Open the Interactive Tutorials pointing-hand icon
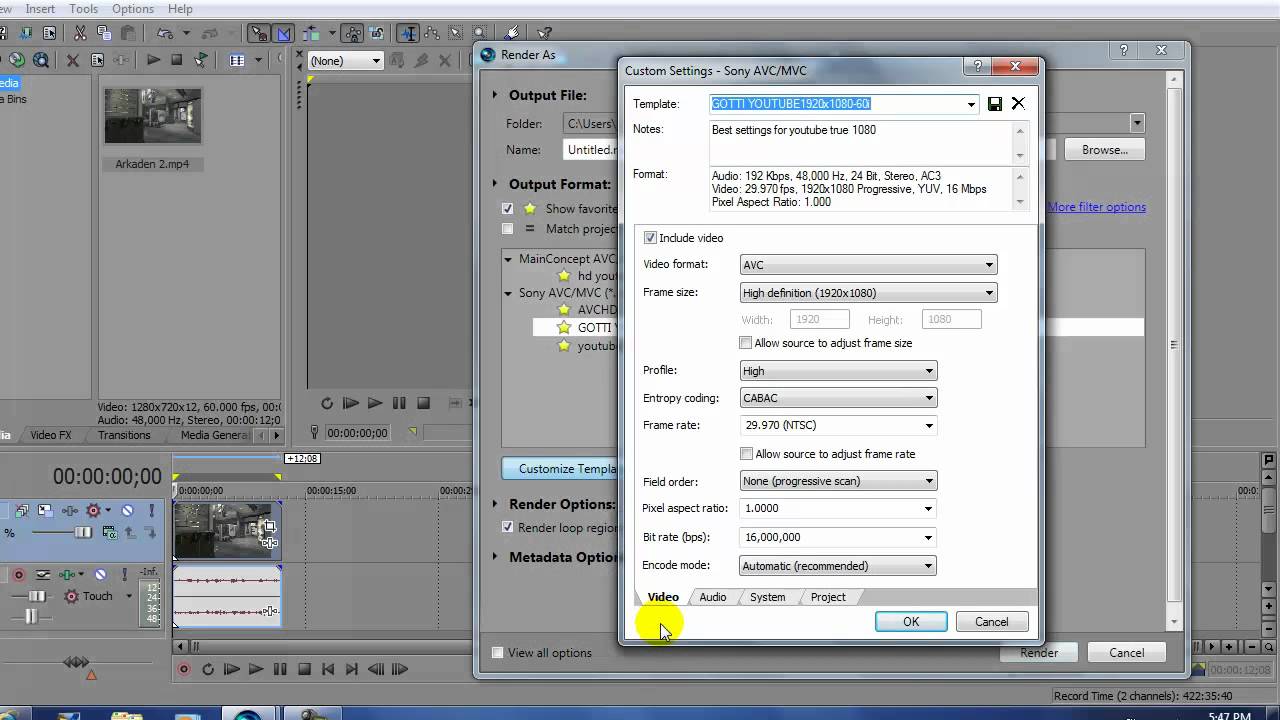This screenshot has width=1280, height=720. [513, 33]
